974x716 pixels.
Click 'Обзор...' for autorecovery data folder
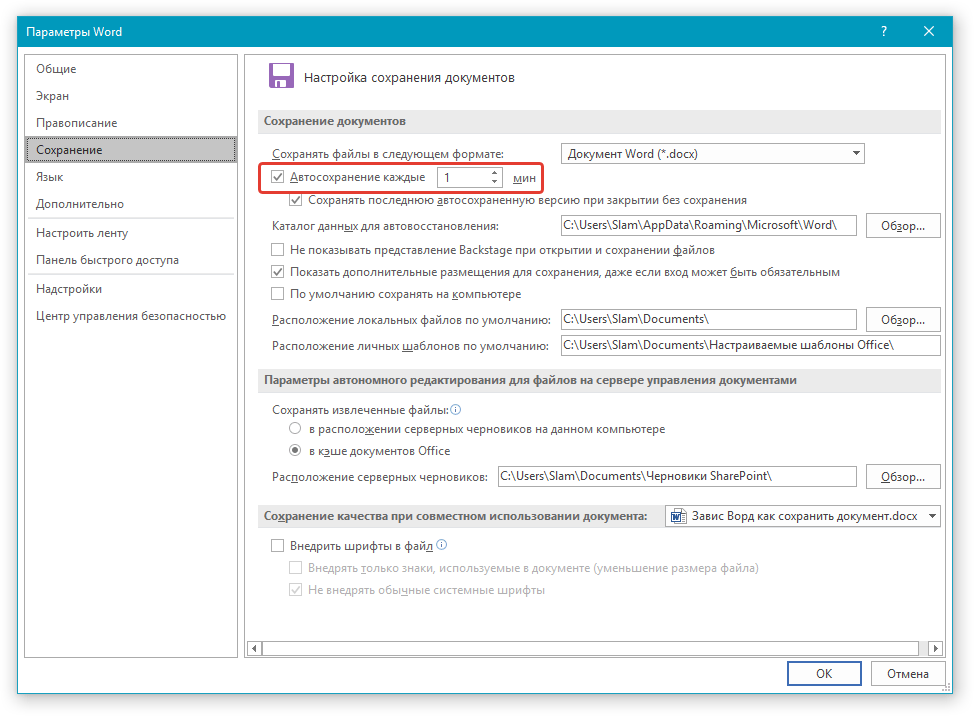[903, 226]
